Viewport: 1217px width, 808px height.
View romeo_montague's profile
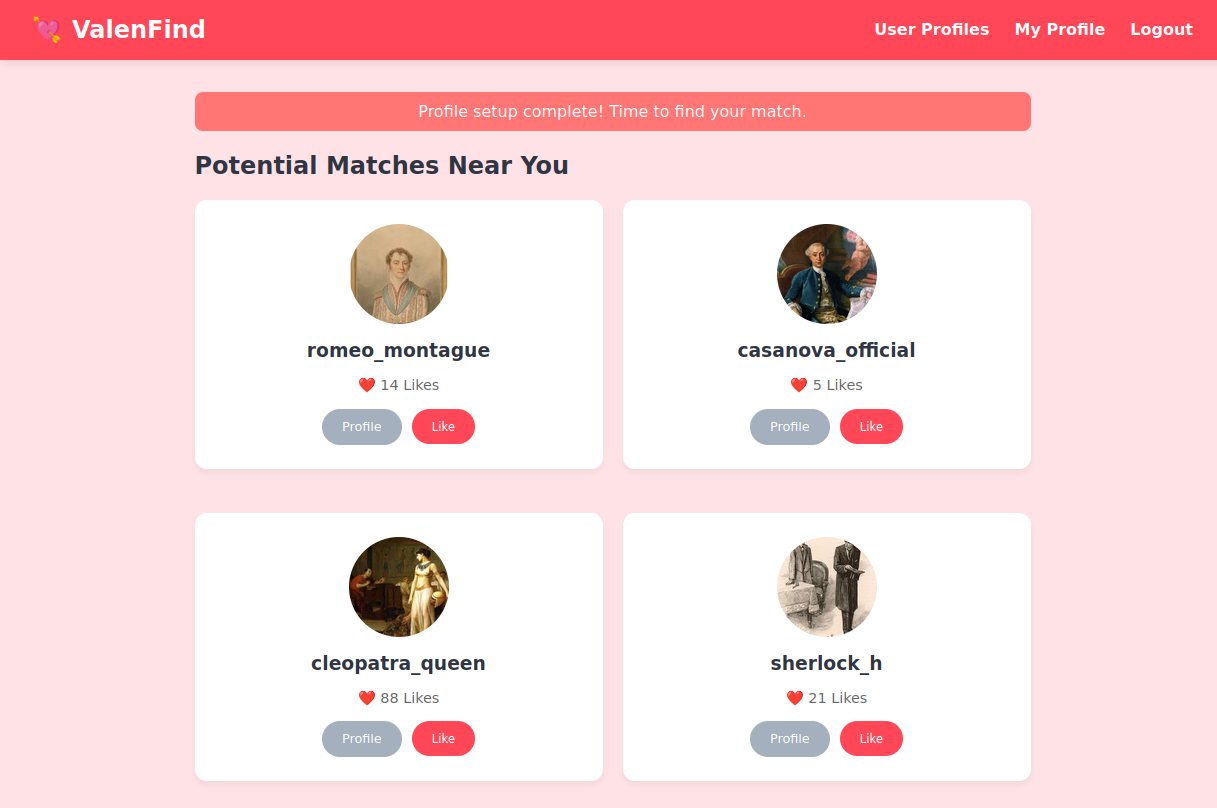pyautogui.click(x=361, y=427)
